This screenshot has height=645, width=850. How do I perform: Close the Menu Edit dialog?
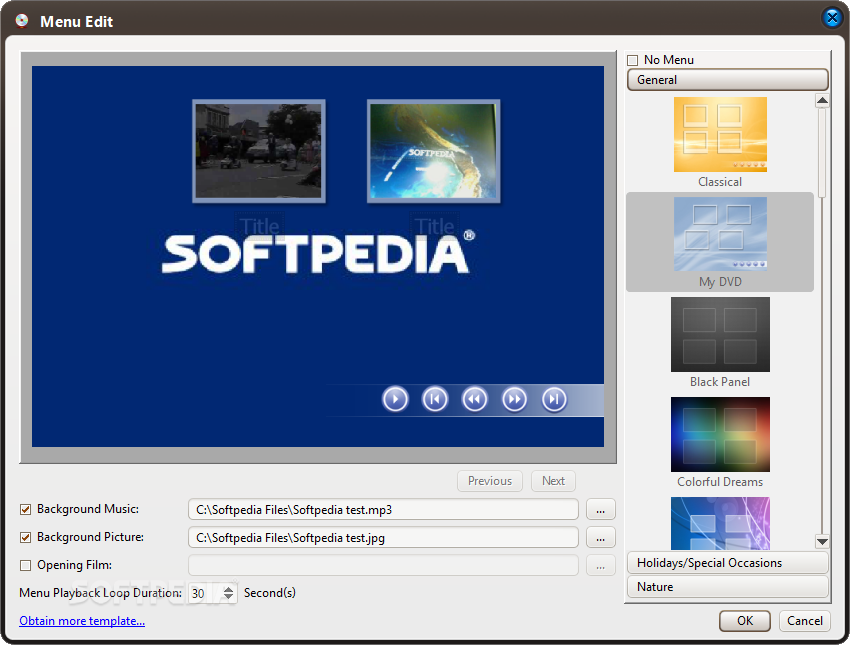click(832, 18)
